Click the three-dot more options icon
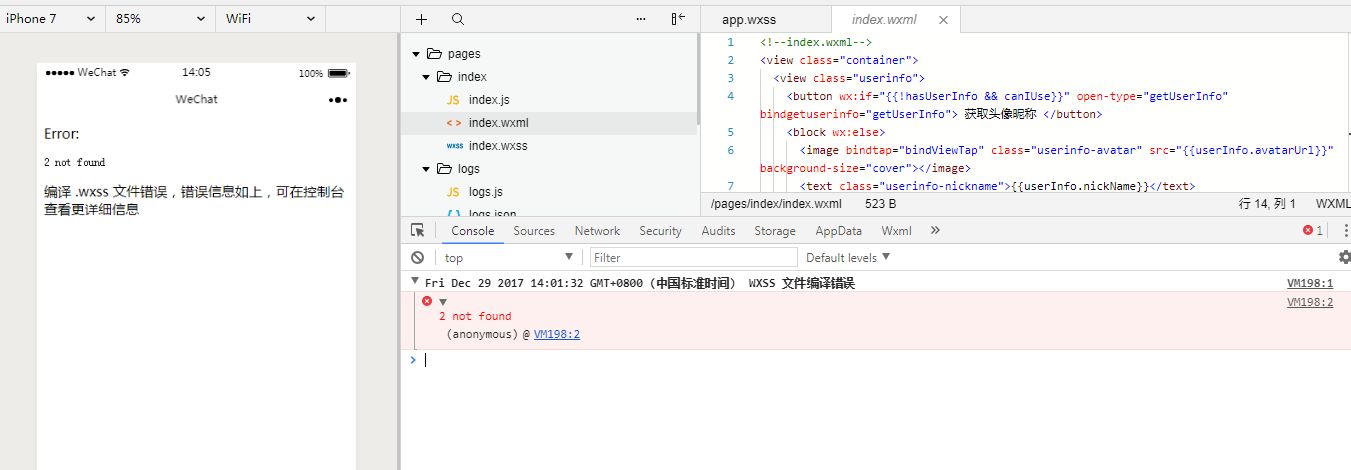 pyautogui.click(x=641, y=19)
